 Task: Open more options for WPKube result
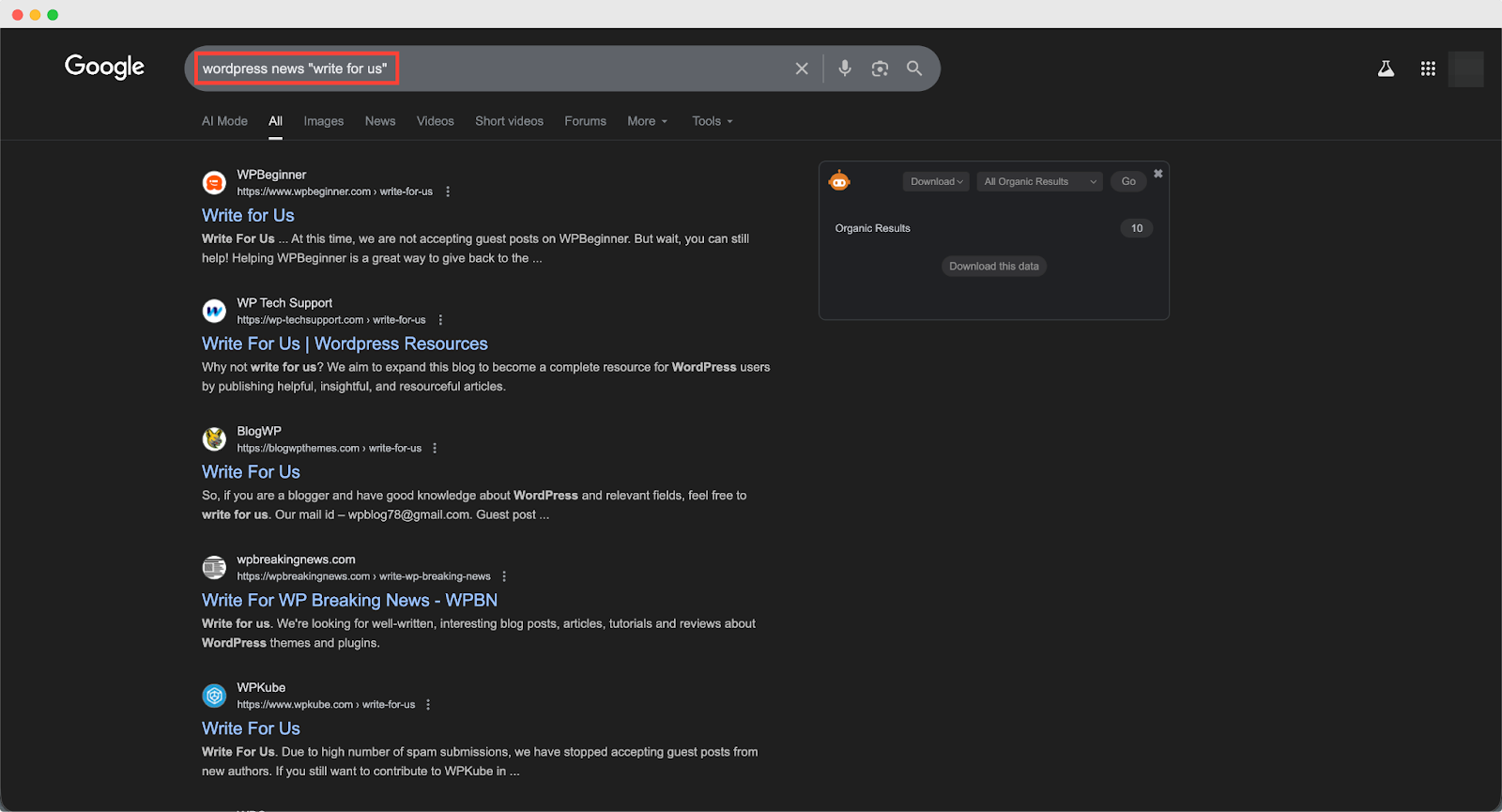point(428,704)
